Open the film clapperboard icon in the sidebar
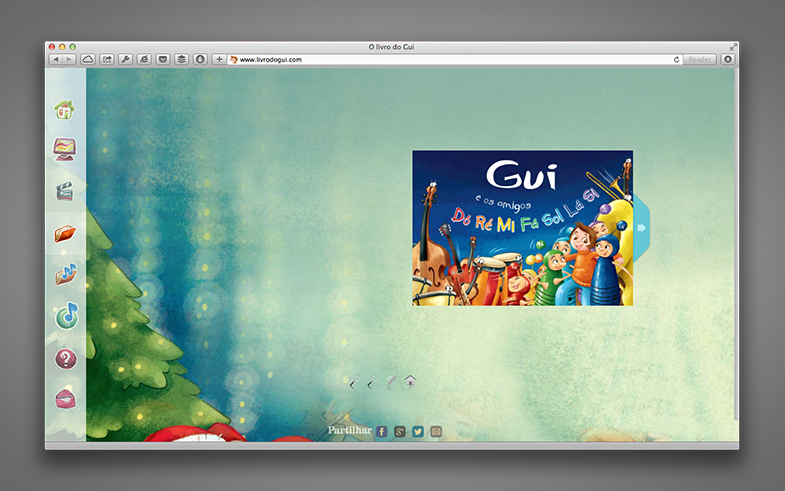785x491 pixels. [65, 191]
